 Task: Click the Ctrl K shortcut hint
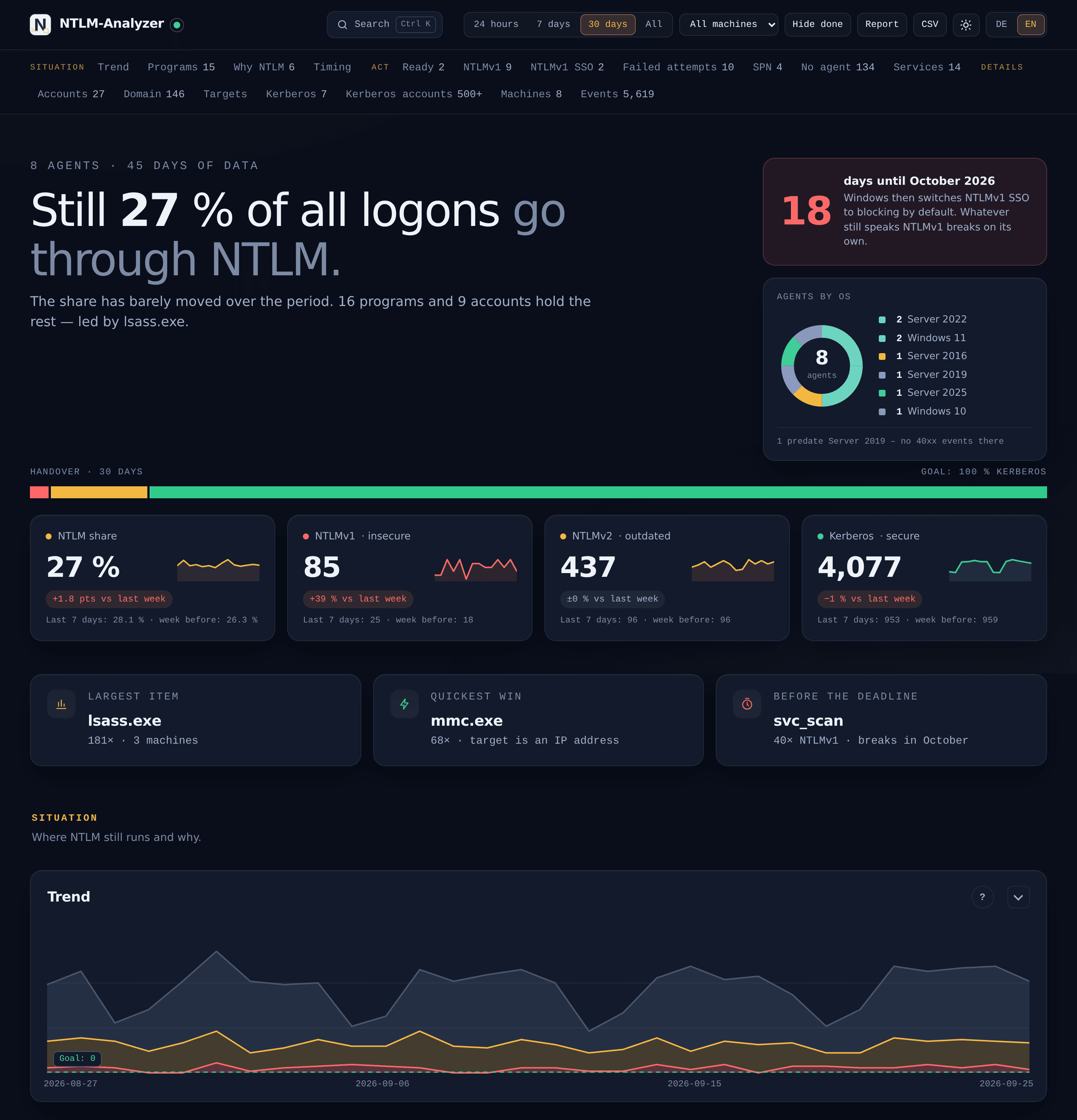(x=416, y=24)
